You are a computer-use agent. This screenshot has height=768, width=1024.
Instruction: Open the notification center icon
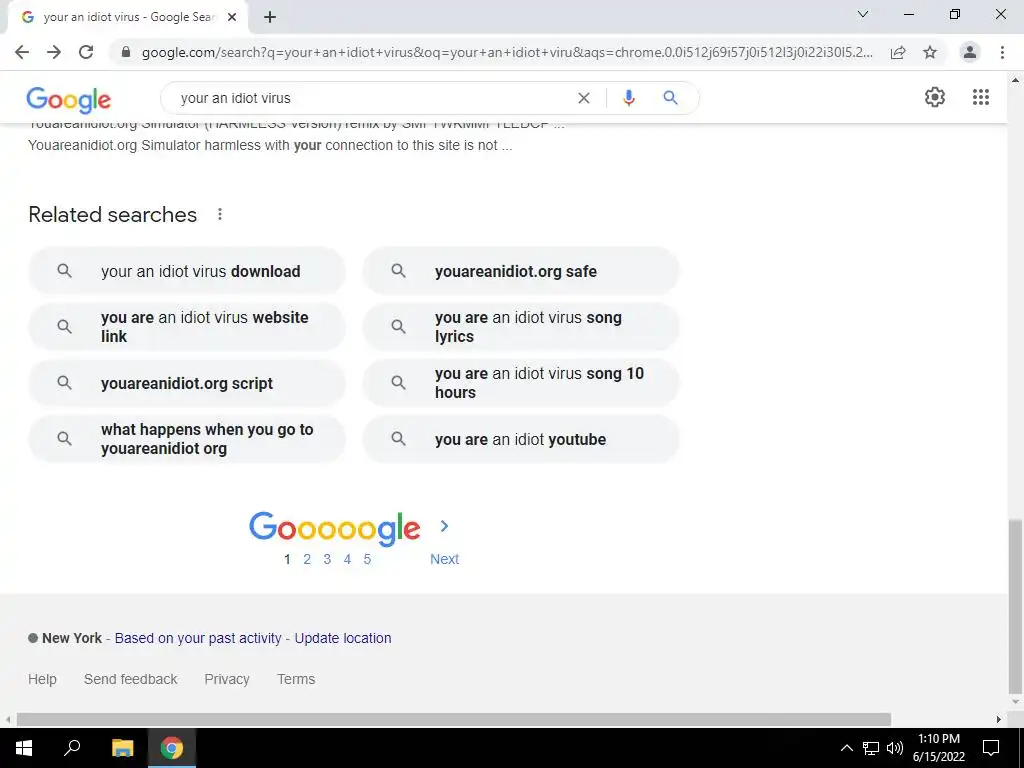991,748
